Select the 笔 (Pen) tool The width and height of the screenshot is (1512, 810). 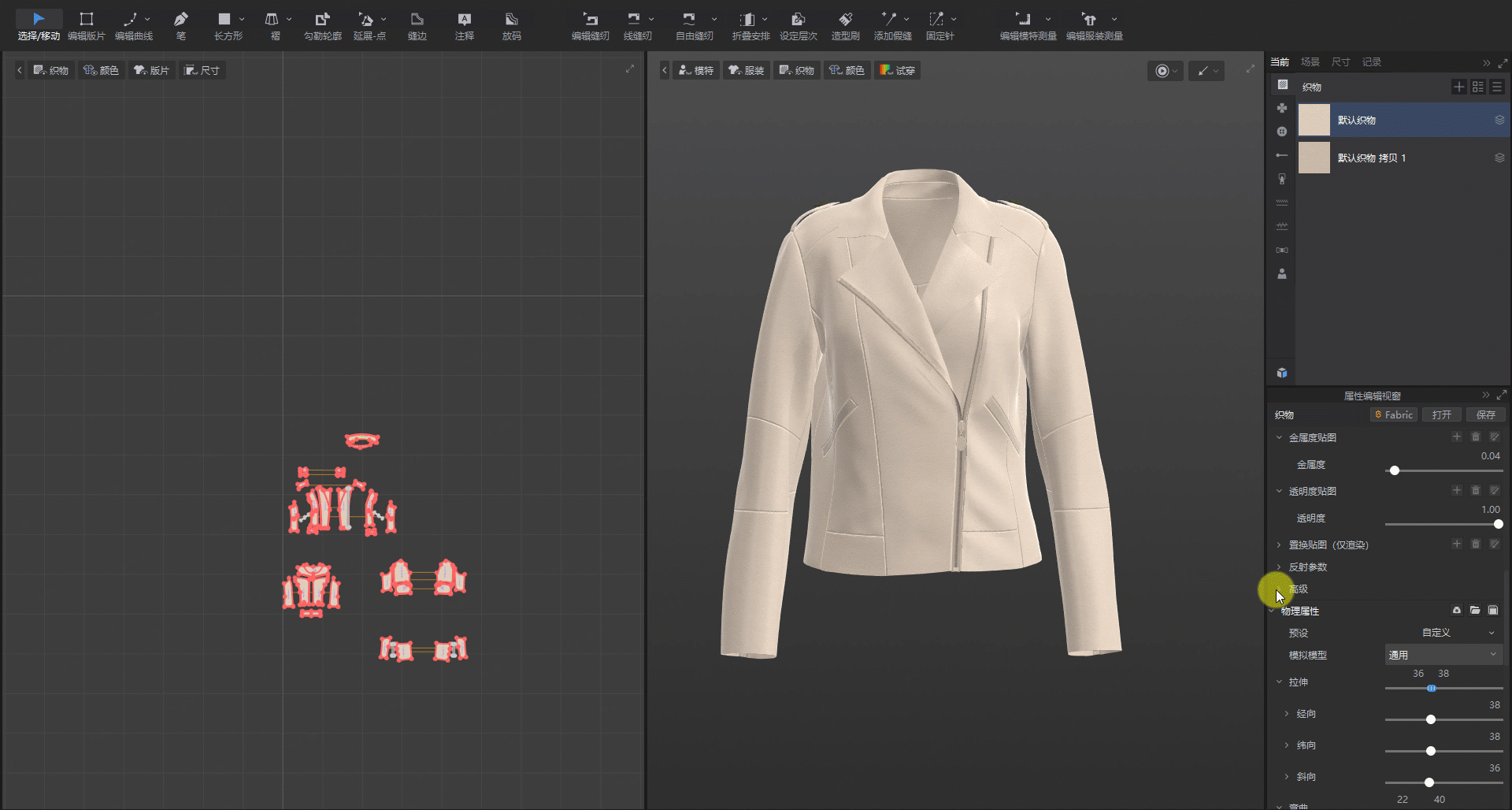click(x=180, y=25)
